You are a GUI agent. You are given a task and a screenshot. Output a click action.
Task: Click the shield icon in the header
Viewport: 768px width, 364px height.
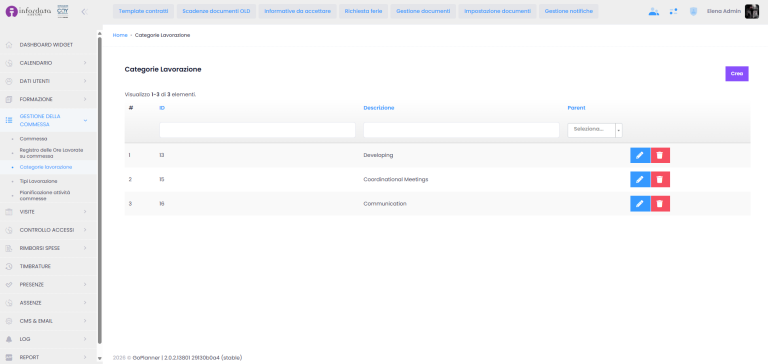coord(693,11)
